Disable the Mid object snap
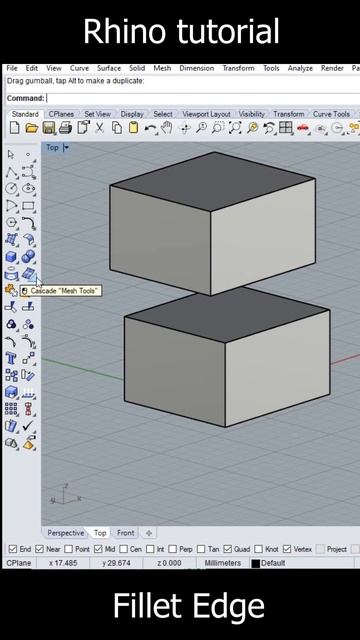The height and width of the screenshot is (640, 360). point(98,549)
